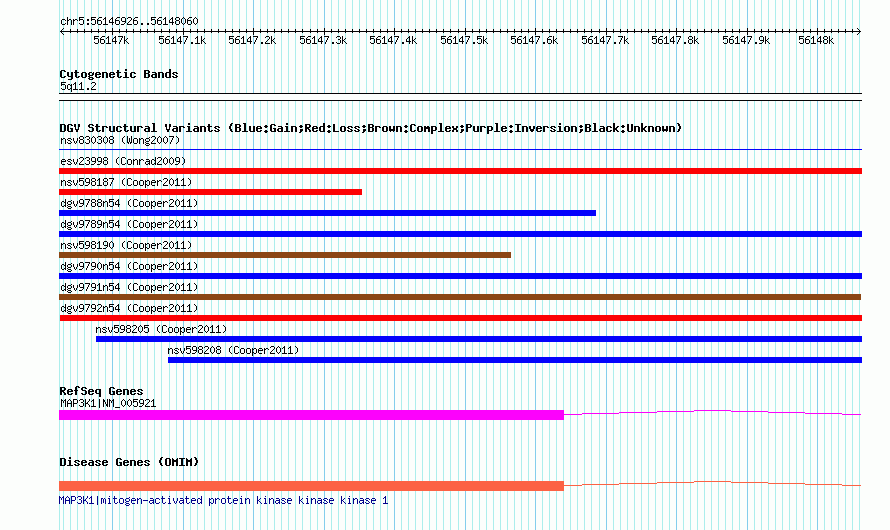Open variant nsv598190 (Cooper2011) label
This screenshot has width=890, height=530.
126,245
